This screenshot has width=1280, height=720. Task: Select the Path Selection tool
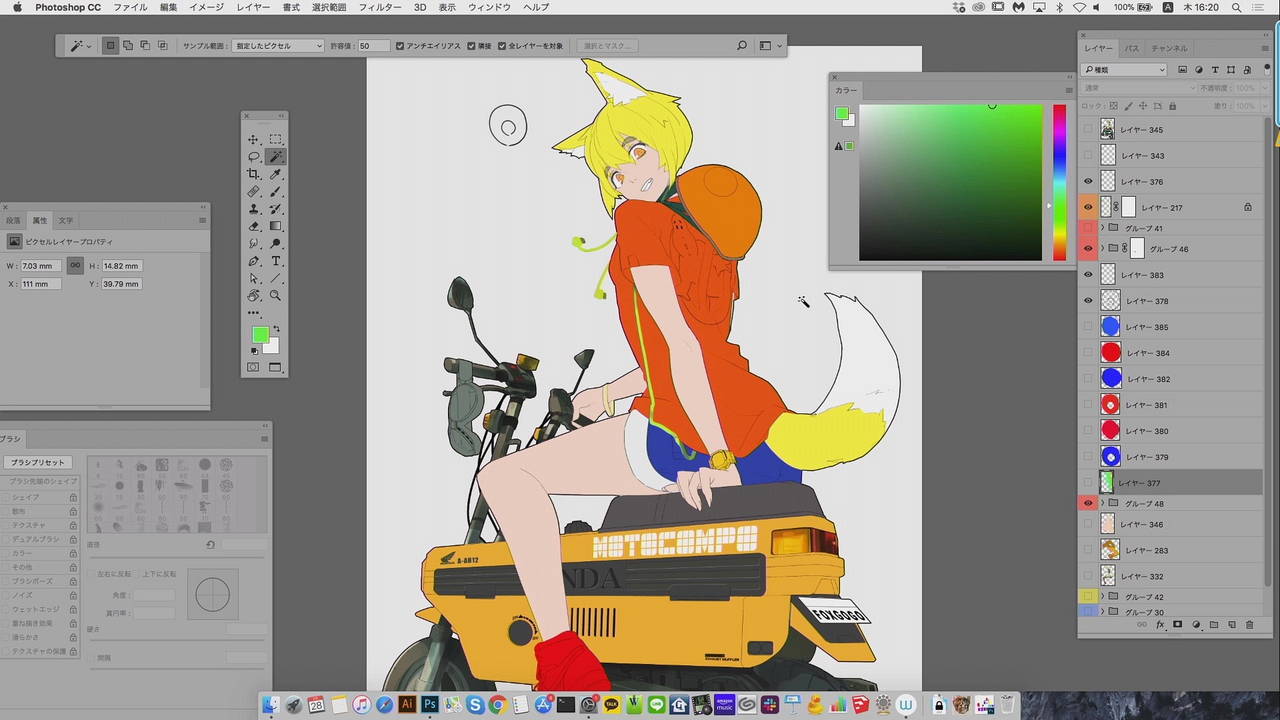point(254,279)
